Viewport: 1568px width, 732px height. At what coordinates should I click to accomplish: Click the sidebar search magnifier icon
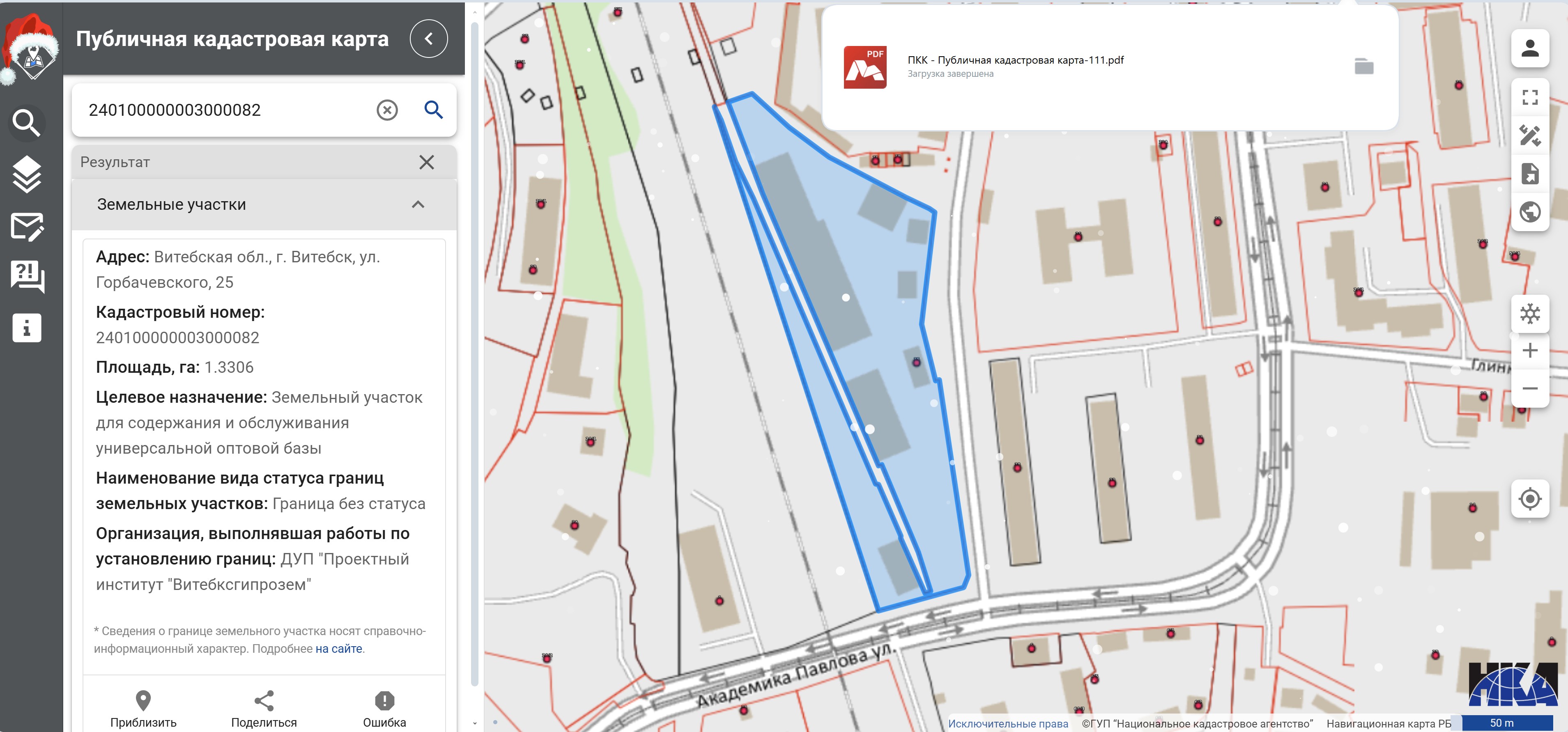[x=27, y=122]
